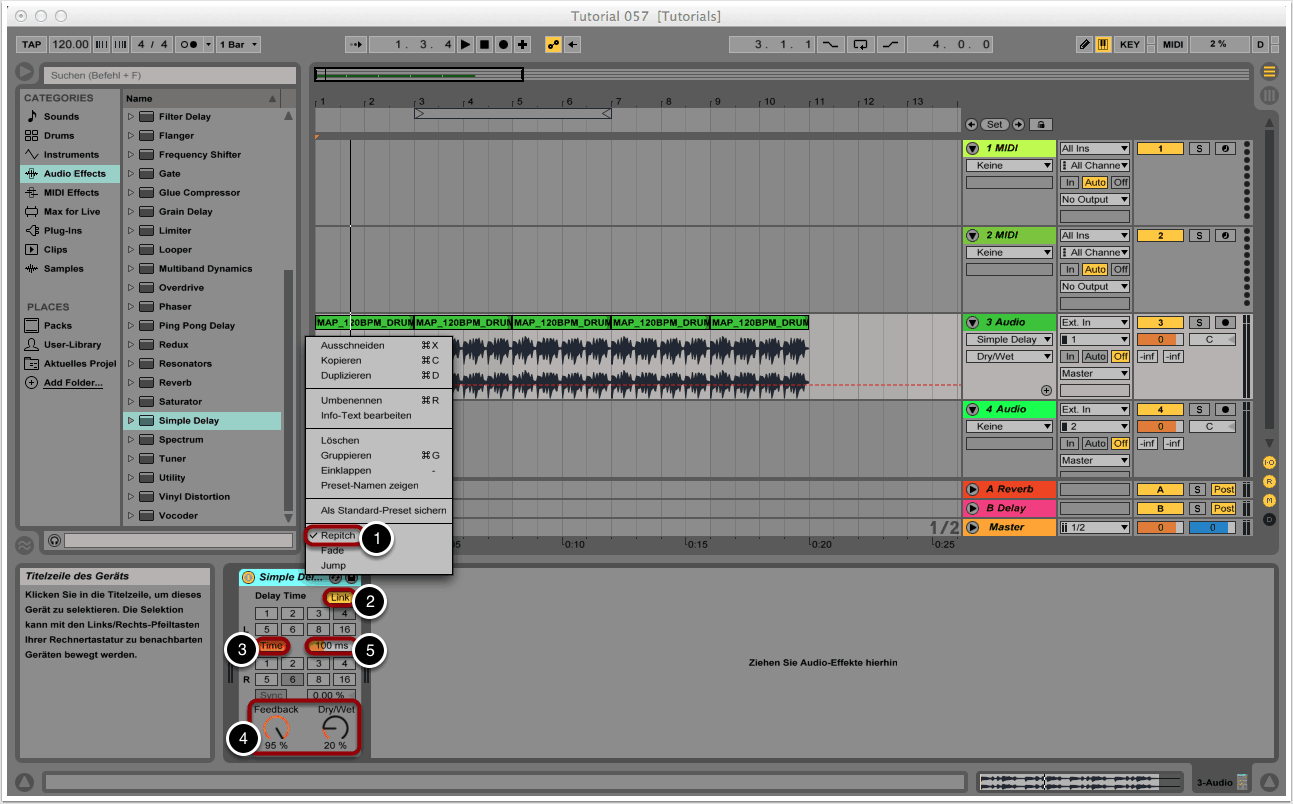This screenshot has height=804, width=1293.
Task: Click the headphone preview icon in browser
Action: [x=54, y=540]
